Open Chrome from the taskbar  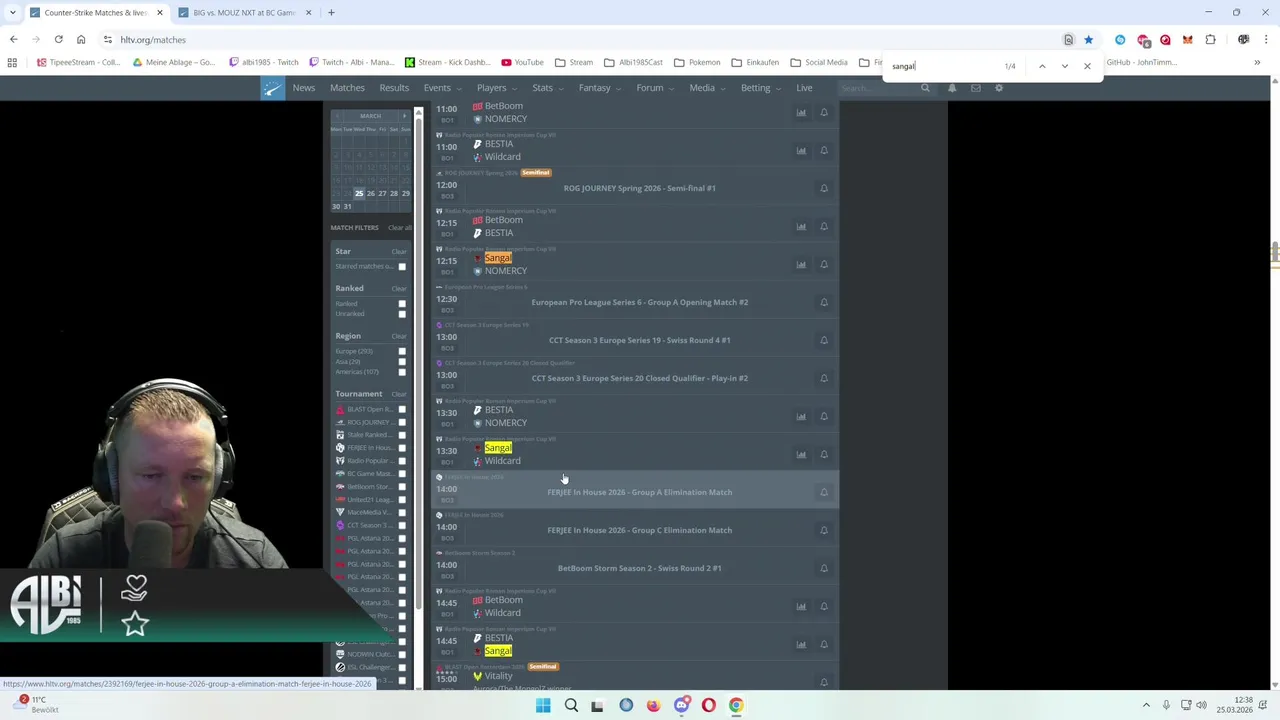coord(736,705)
